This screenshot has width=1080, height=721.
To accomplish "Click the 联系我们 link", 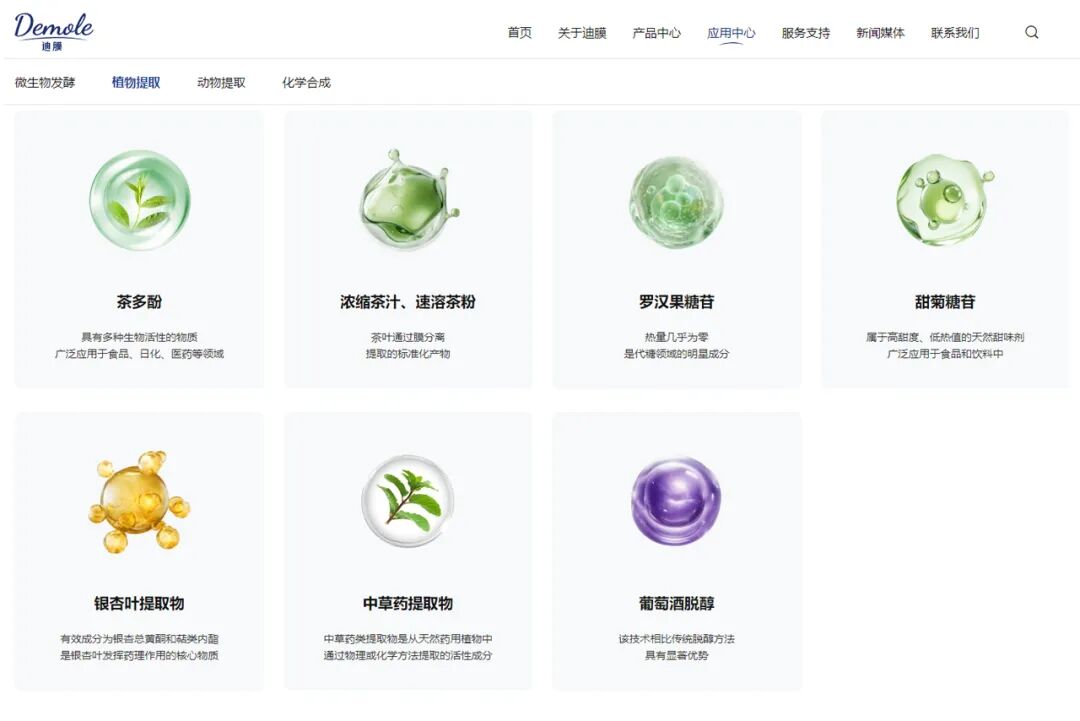I will 955,33.
